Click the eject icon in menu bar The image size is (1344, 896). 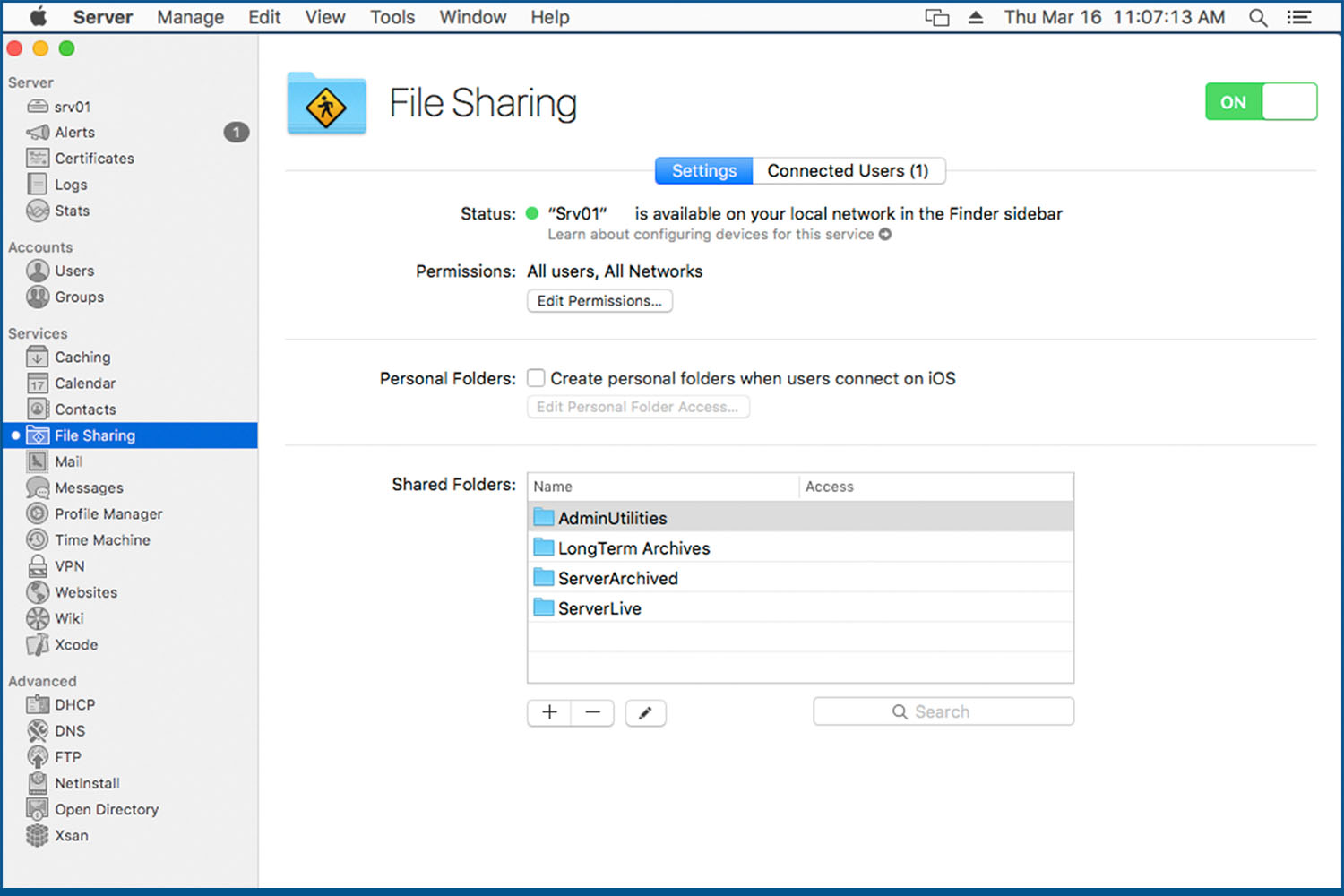(x=976, y=17)
